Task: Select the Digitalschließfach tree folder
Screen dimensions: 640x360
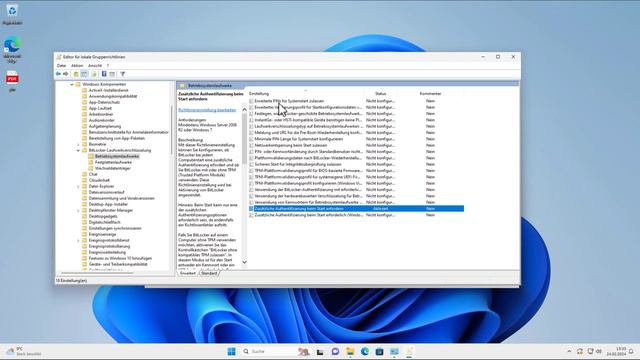Action: (101, 222)
